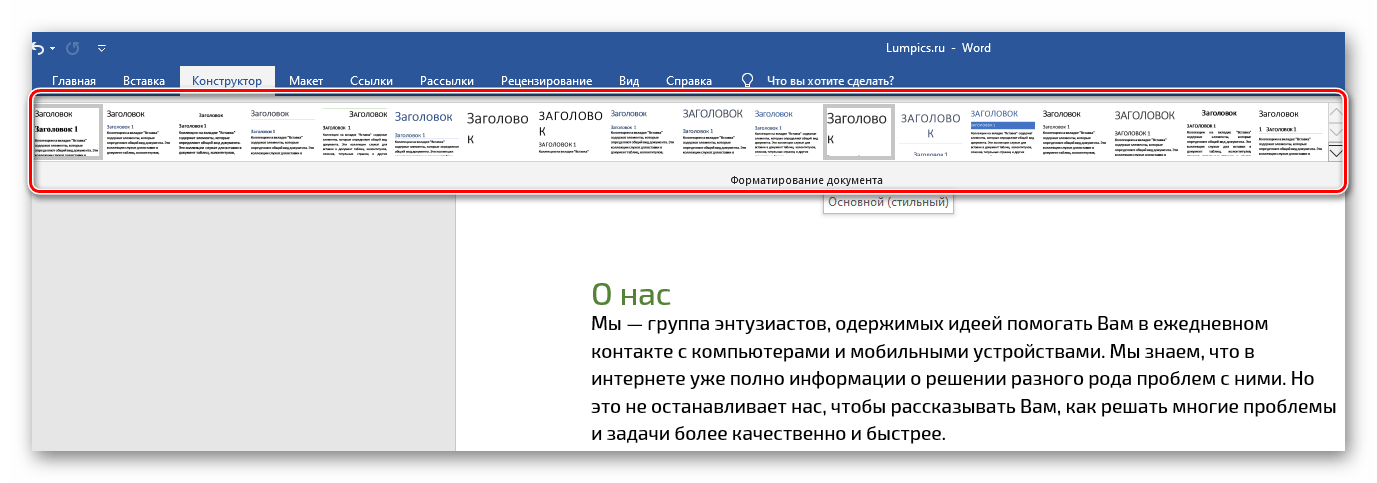
Task: Open the Ссылки tab
Action: coord(371,81)
